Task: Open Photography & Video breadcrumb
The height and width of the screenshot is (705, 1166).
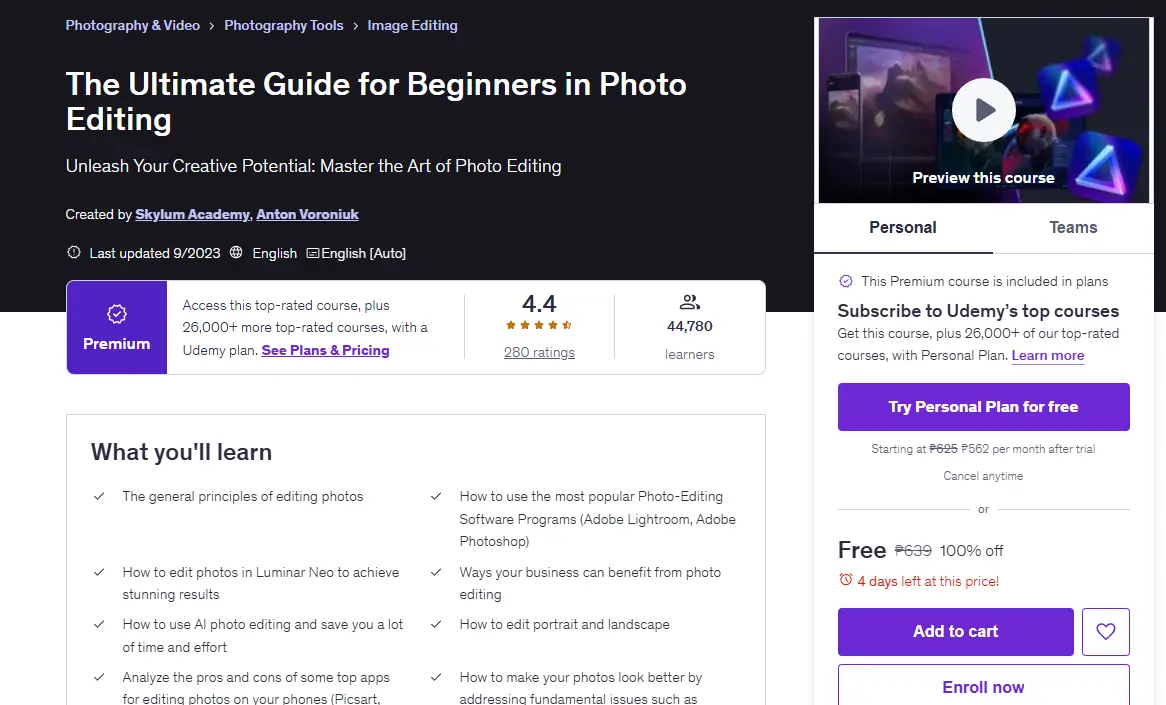Action: click(132, 25)
